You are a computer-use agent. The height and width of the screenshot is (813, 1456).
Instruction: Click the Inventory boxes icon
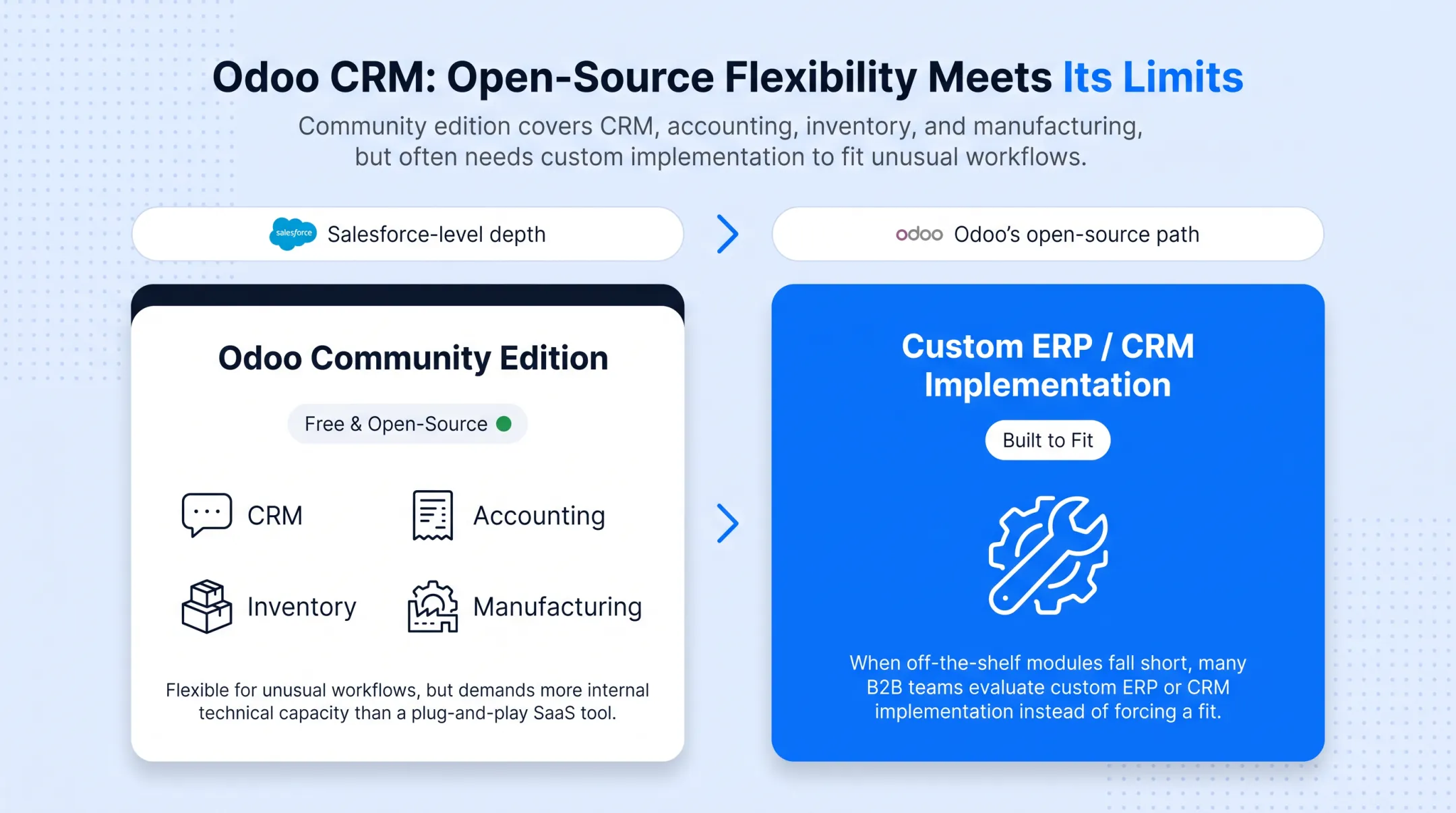pos(207,606)
